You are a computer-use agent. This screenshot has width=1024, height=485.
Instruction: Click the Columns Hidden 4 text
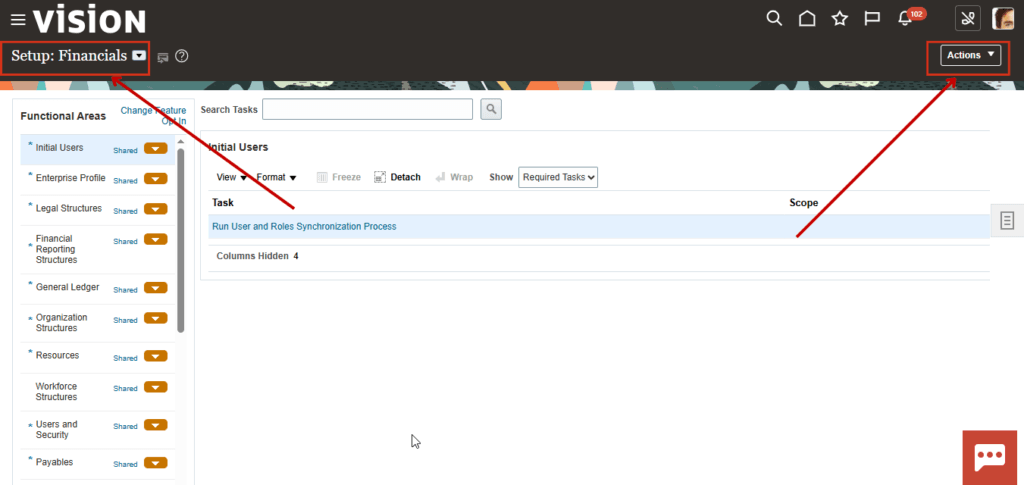(x=257, y=257)
